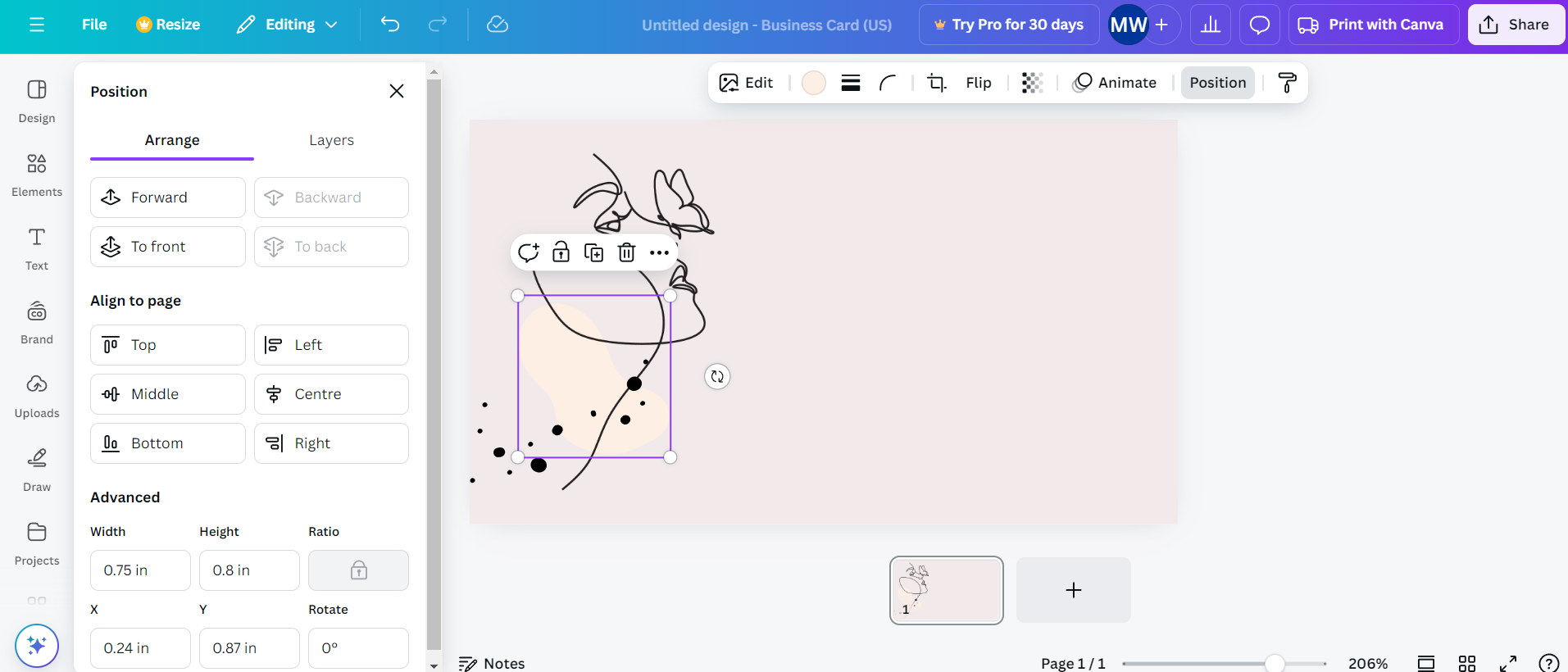Select the Crop tool
The image size is (1568, 672).
[936, 83]
